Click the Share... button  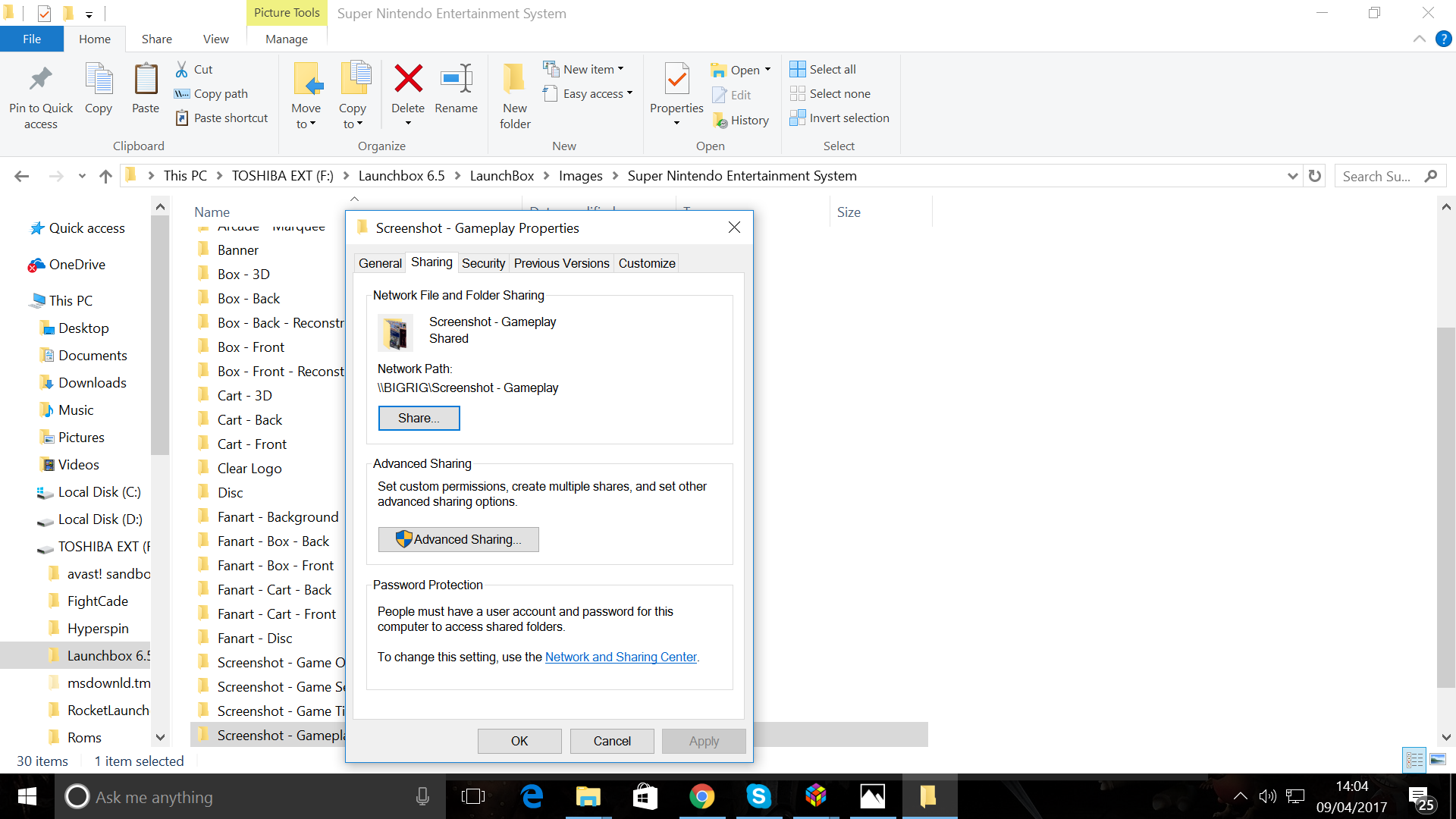(x=419, y=418)
